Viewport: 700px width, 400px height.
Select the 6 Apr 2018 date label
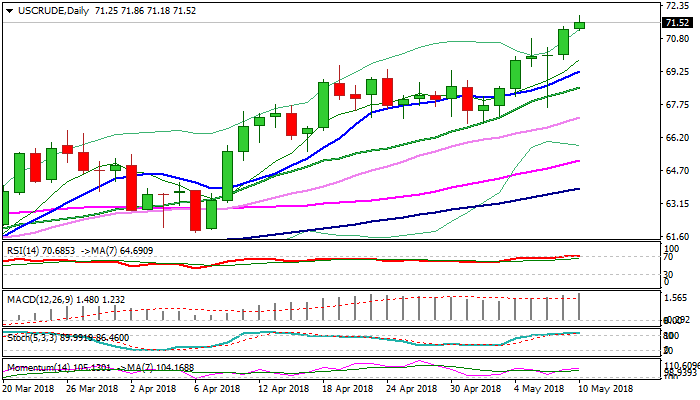tap(217, 388)
